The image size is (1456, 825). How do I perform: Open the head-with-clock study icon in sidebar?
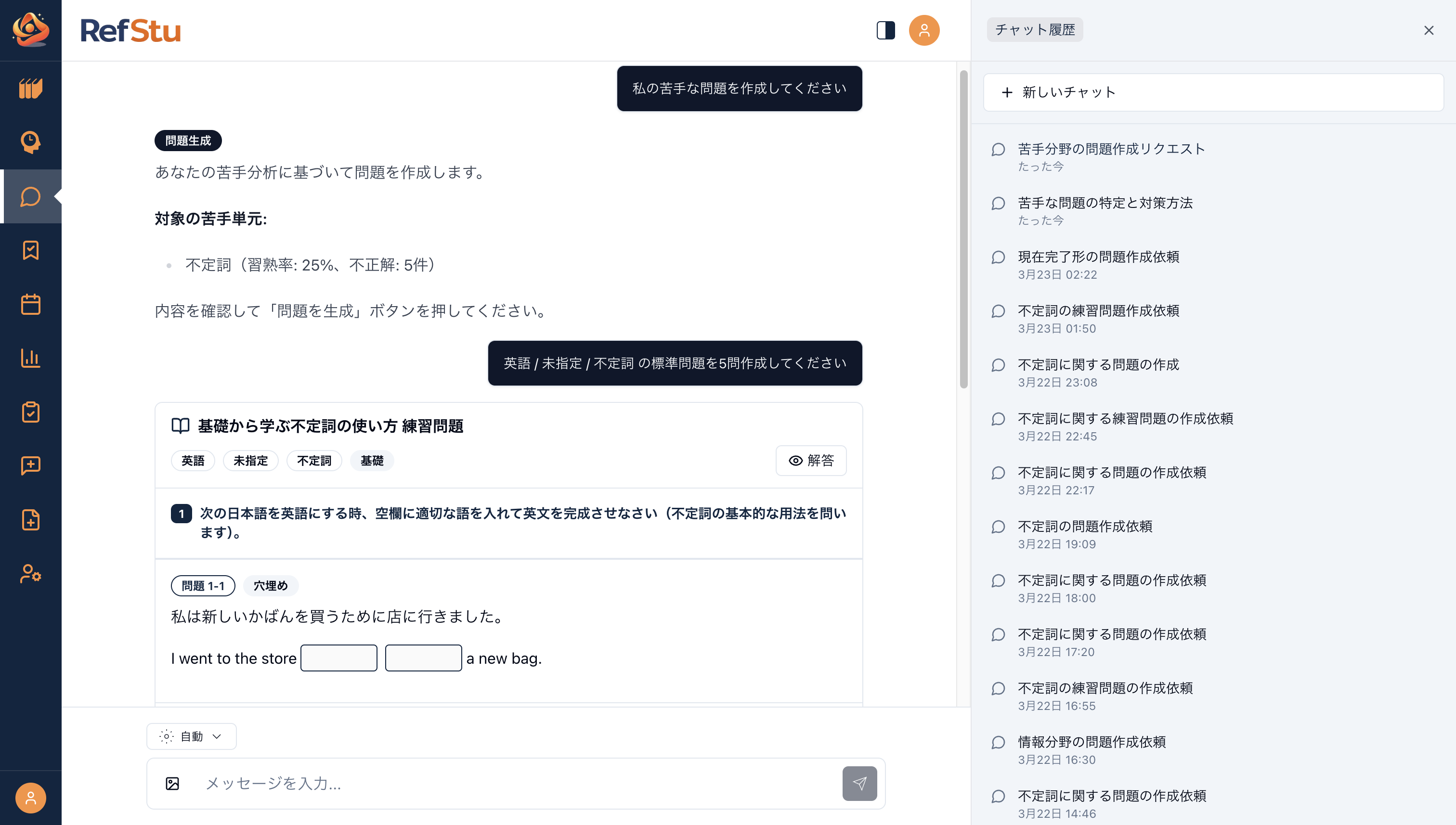tap(31, 142)
